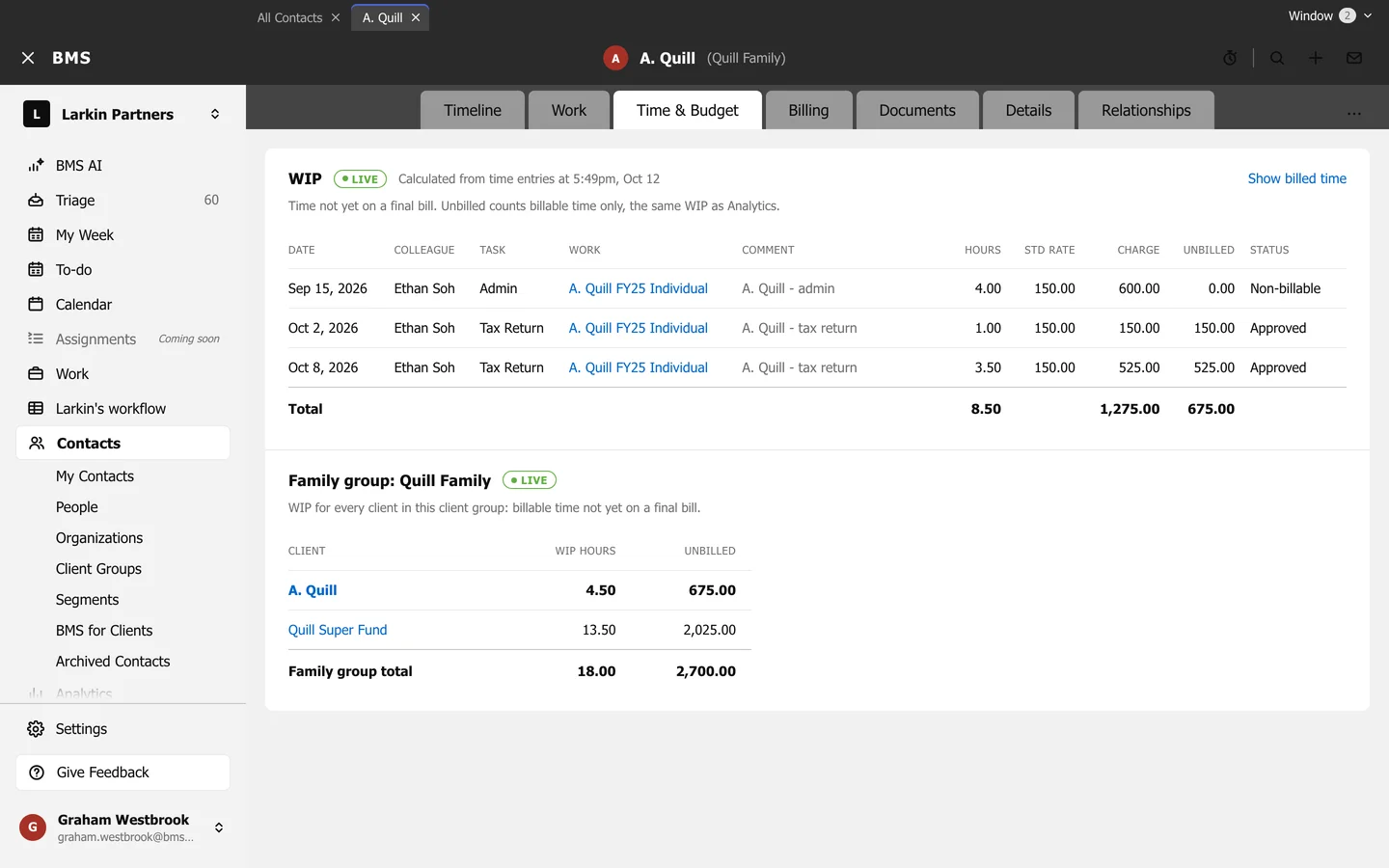
Task: Click the plus add icon in header
Action: [1316, 58]
